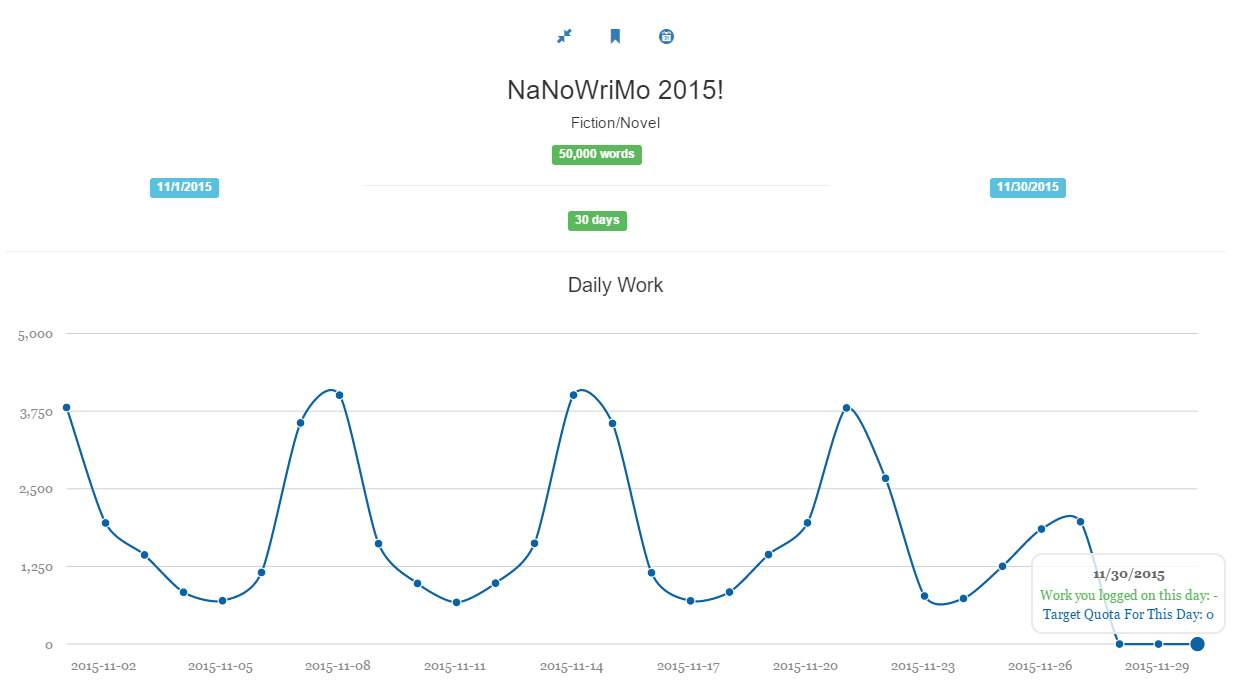
Task: Select the November 15 data point
Action: click(x=612, y=424)
